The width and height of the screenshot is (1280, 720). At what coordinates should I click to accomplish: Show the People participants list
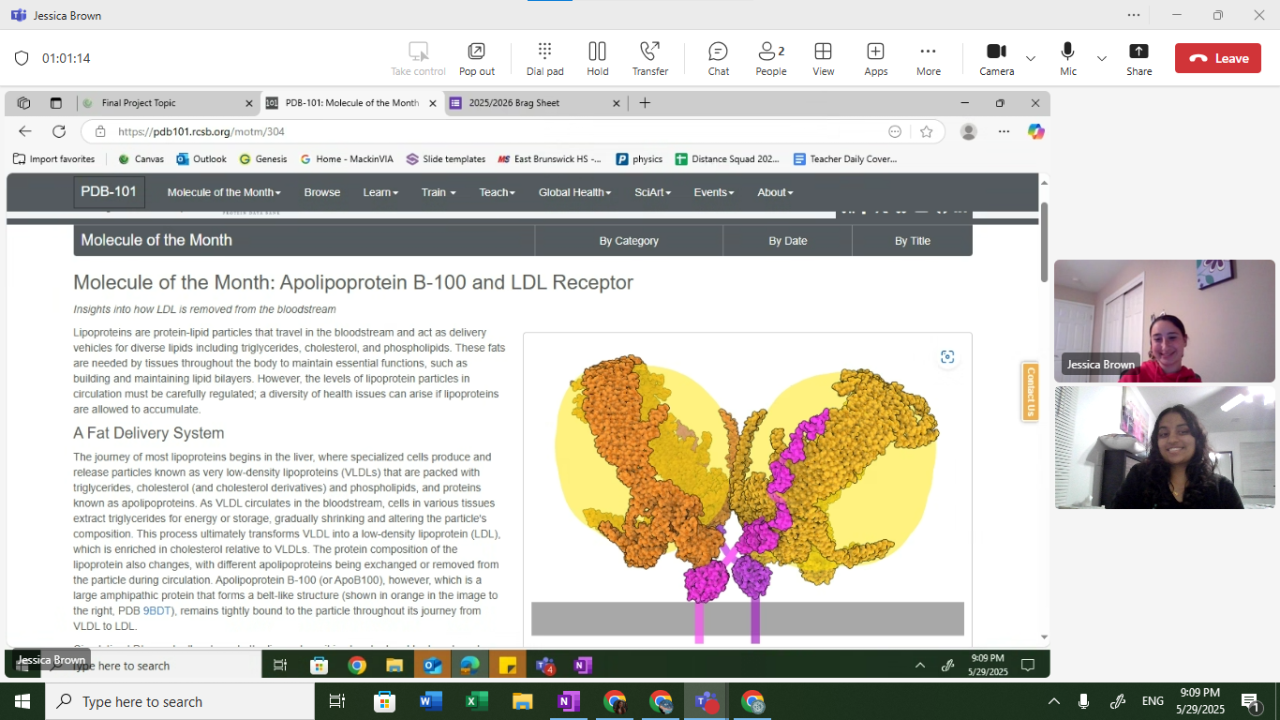coord(770,58)
